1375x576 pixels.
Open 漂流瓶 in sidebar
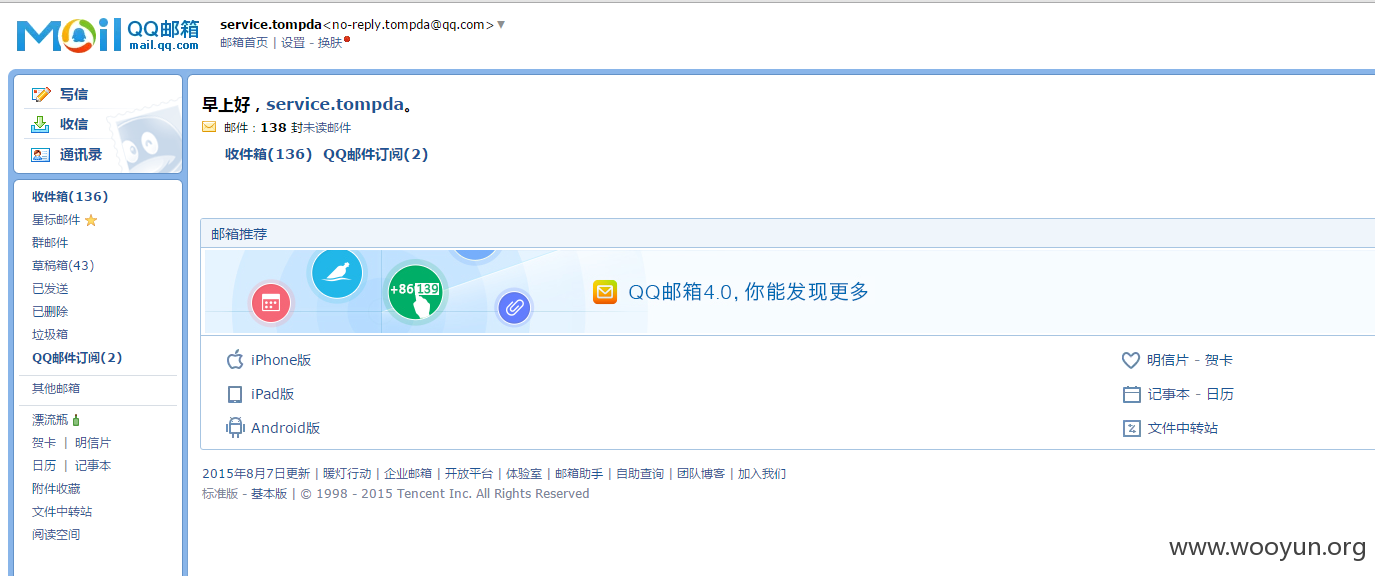coord(50,420)
